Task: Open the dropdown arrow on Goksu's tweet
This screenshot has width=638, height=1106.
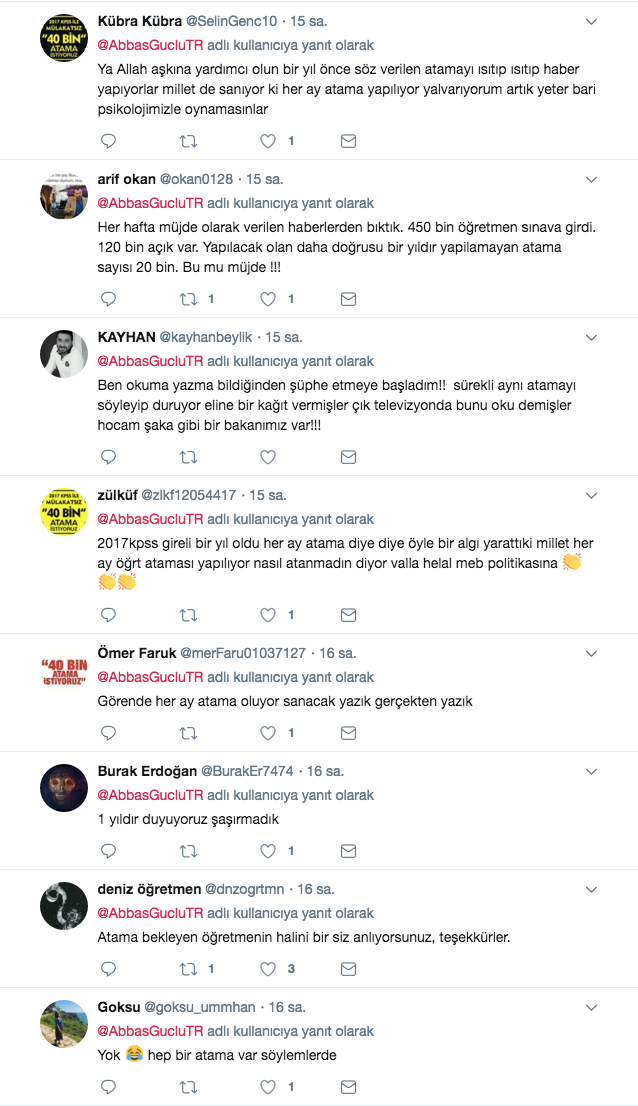Action: (x=591, y=1005)
